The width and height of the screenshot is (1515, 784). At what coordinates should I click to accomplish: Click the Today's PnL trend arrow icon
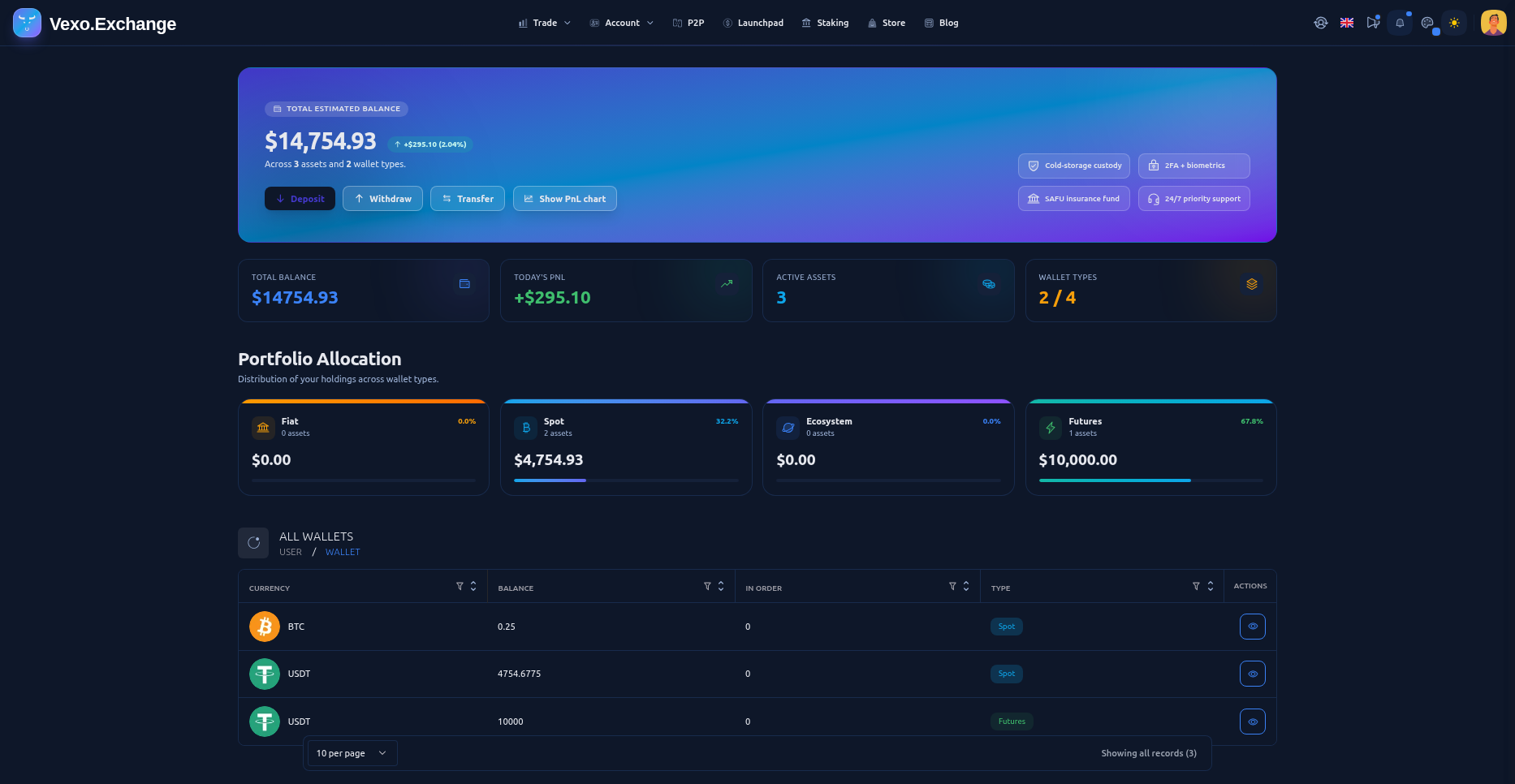click(x=727, y=284)
